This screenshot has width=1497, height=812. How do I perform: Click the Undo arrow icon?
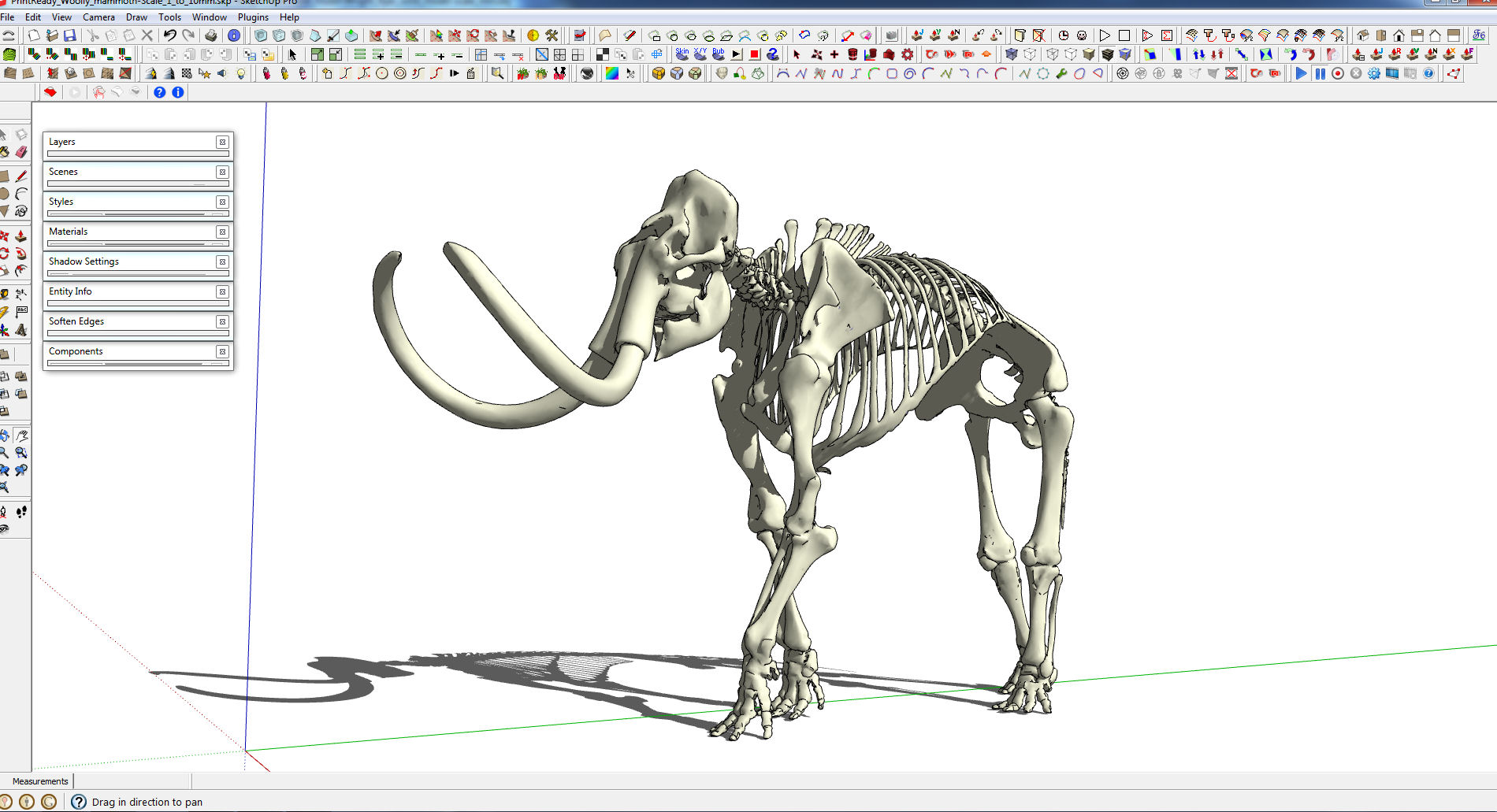[169, 35]
